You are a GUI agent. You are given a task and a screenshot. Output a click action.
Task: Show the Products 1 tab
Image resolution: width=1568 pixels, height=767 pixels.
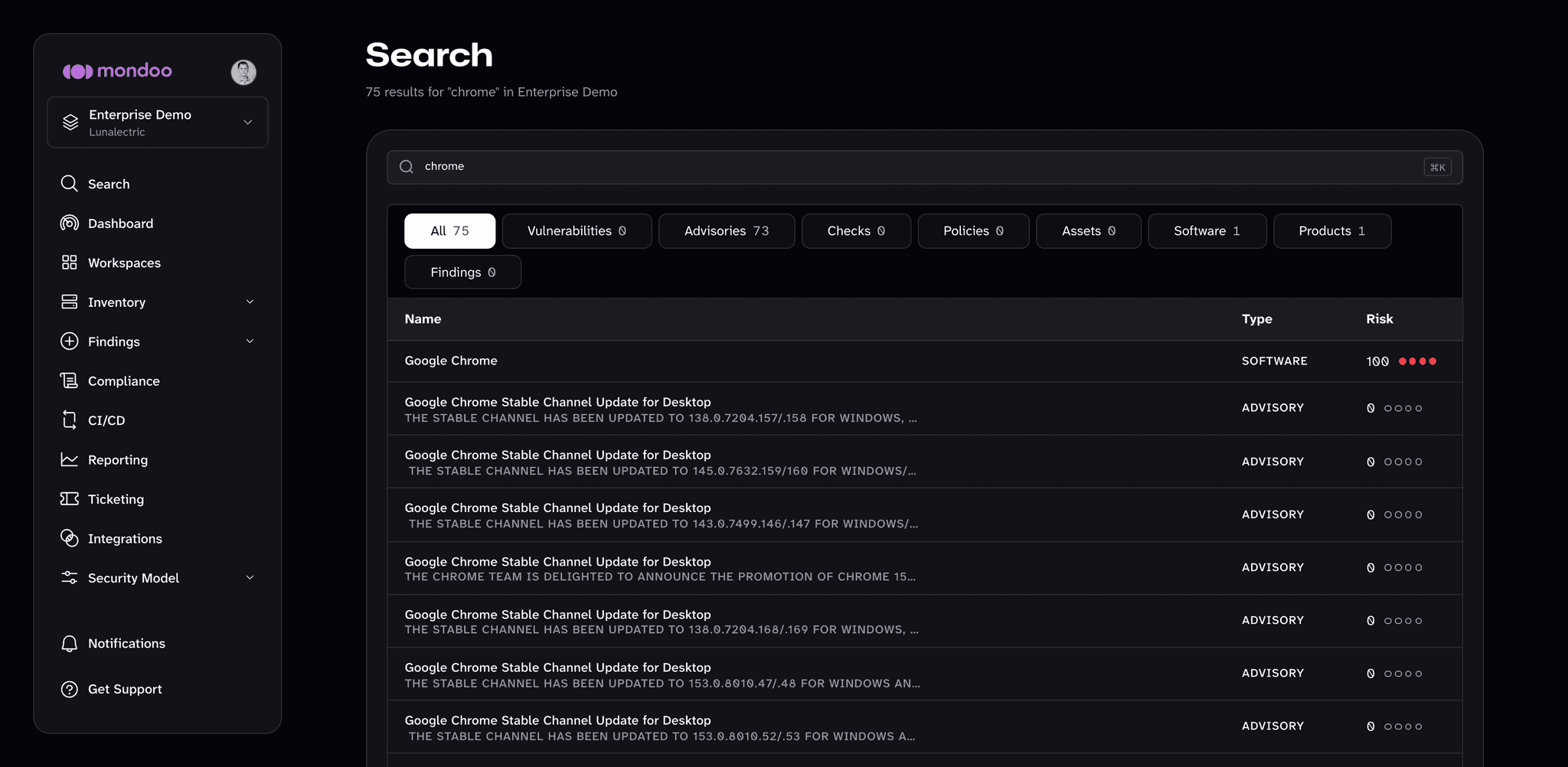click(x=1332, y=231)
